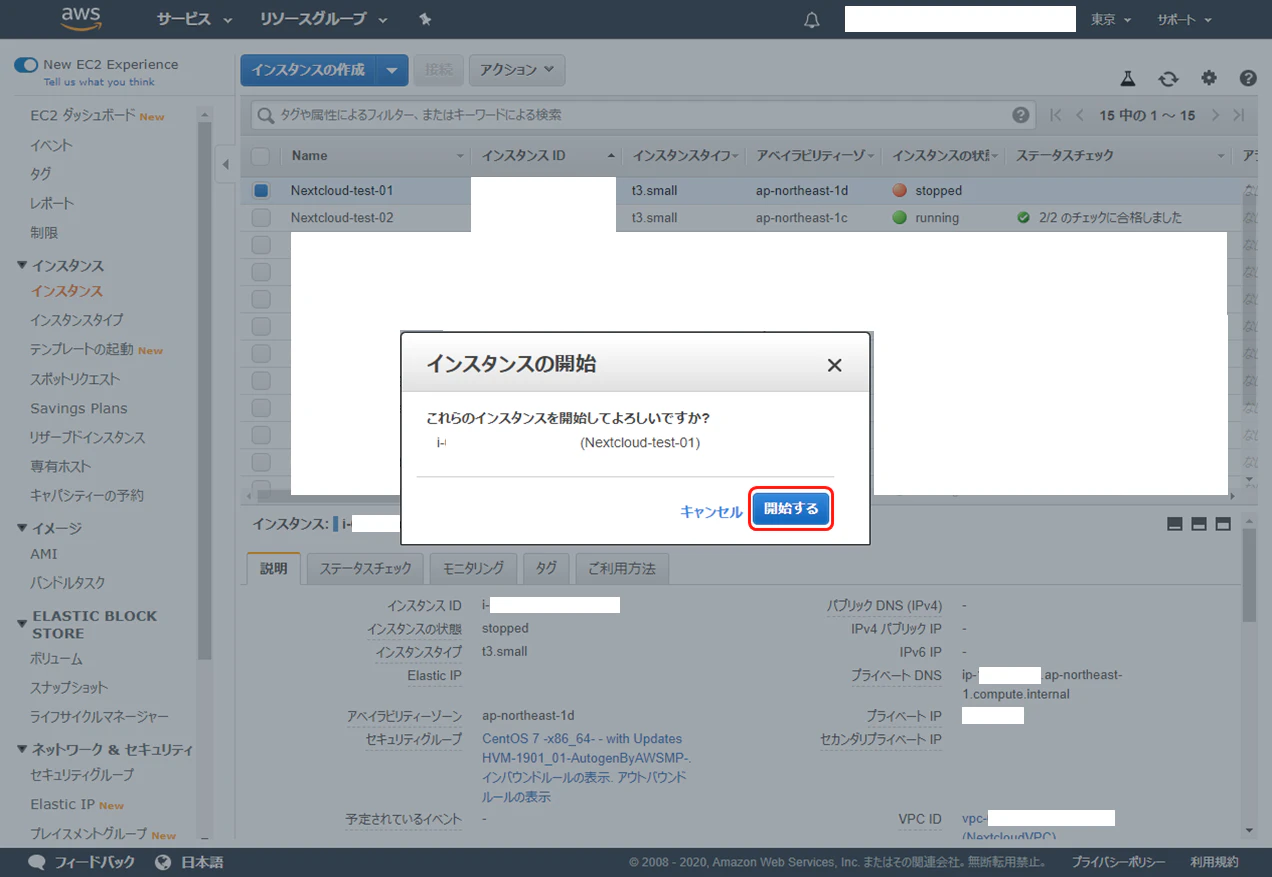Open the CentOS 7 security group link
Screen dimensions: 1272x877
click(x=586, y=749)
